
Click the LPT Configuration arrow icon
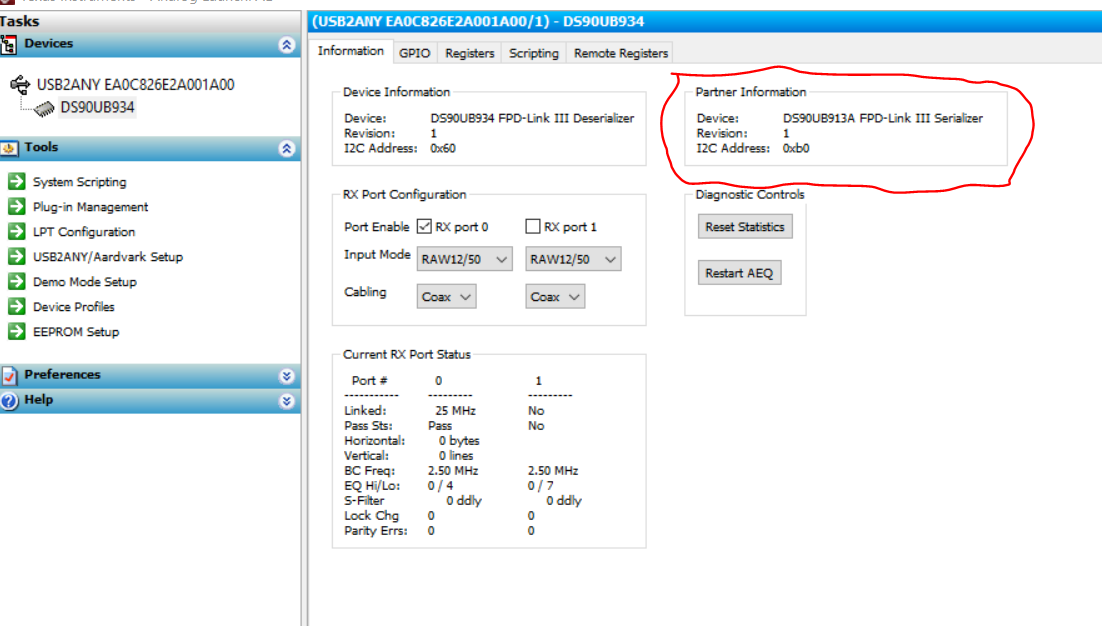(x=17, y=231)
